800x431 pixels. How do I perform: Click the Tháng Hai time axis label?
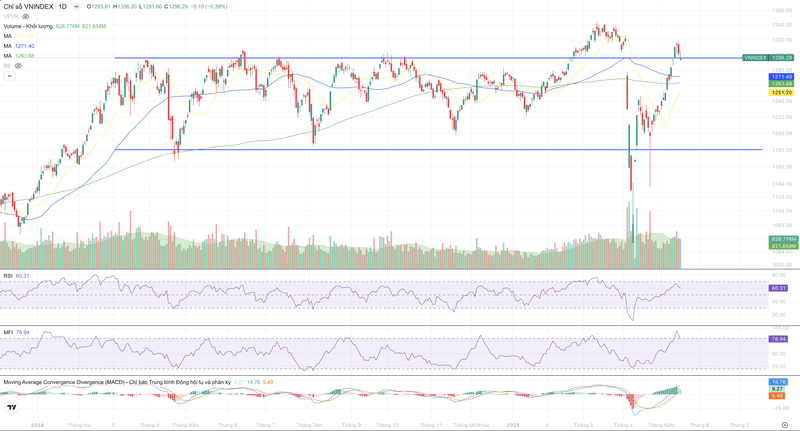[79, 425]
